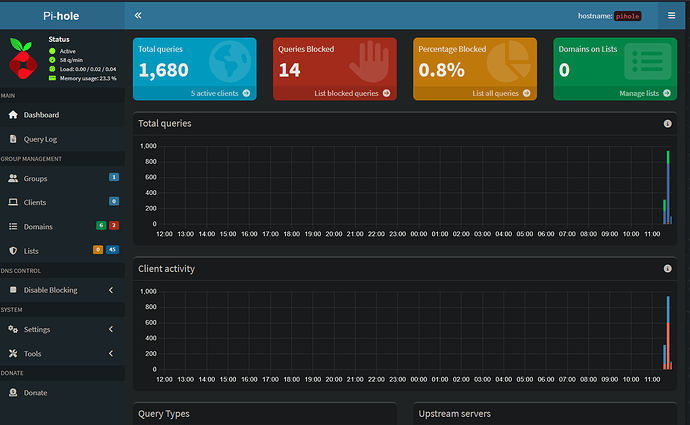Click the hand icon on Queries Blocked card

pos(370,62)
